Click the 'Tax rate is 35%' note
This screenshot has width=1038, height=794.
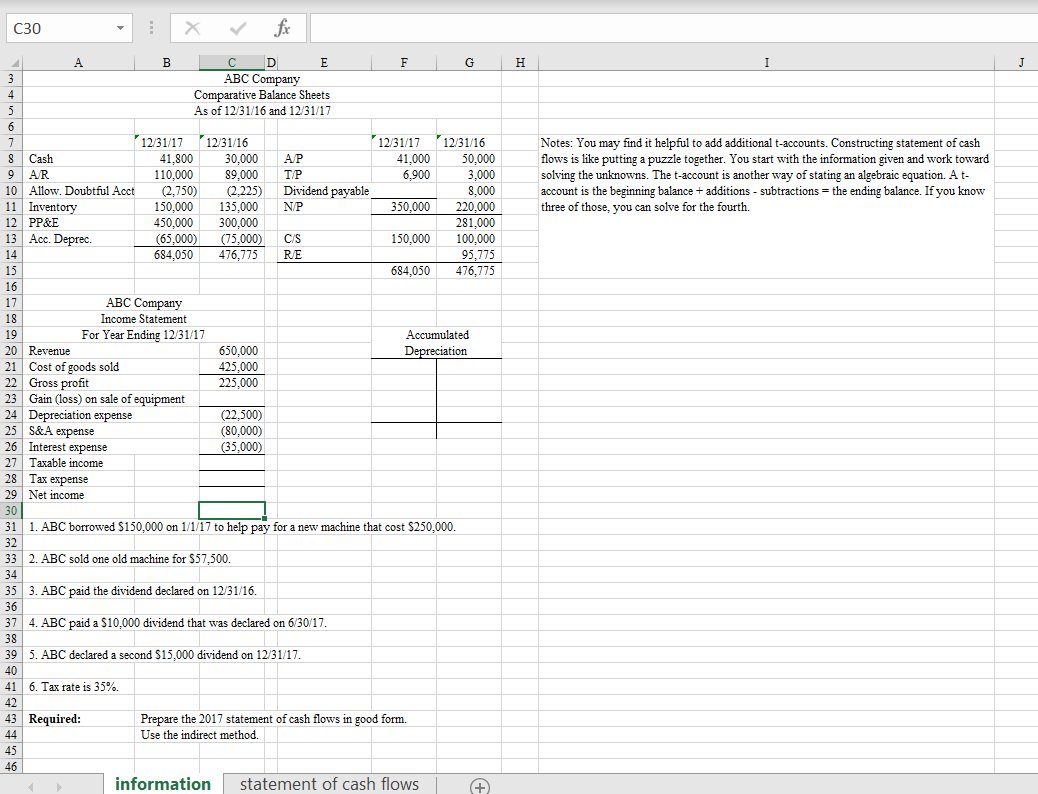[x=73, y=687]
